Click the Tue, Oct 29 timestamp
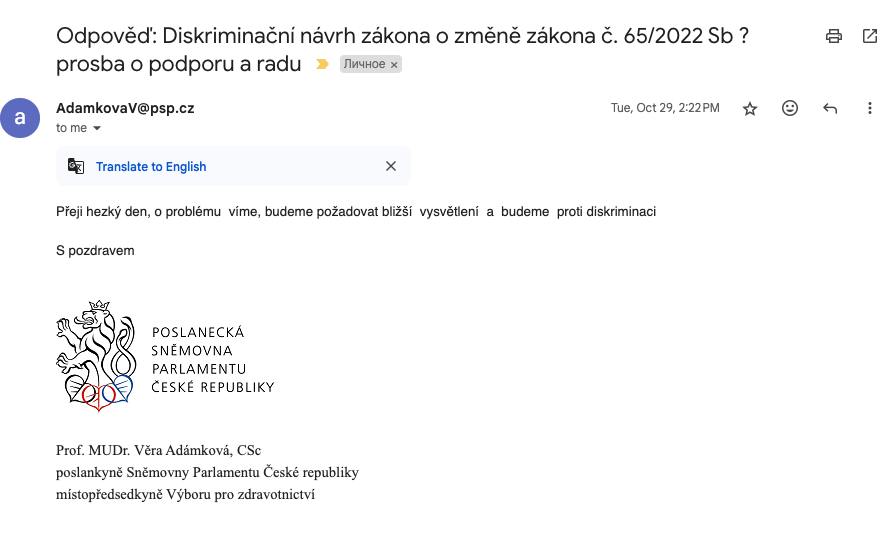This screenshot has width=892, height=539. coord(665,108)
